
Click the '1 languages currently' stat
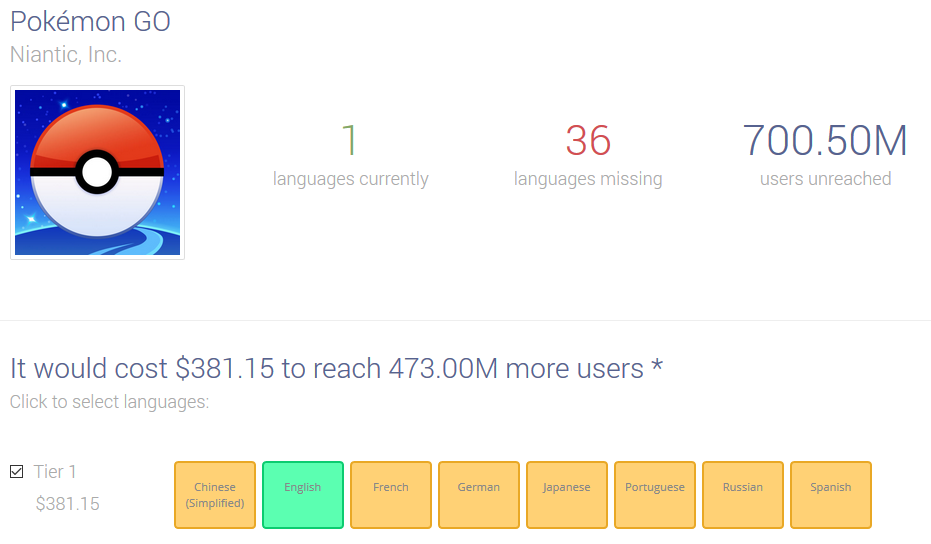(x=350, y=156)
